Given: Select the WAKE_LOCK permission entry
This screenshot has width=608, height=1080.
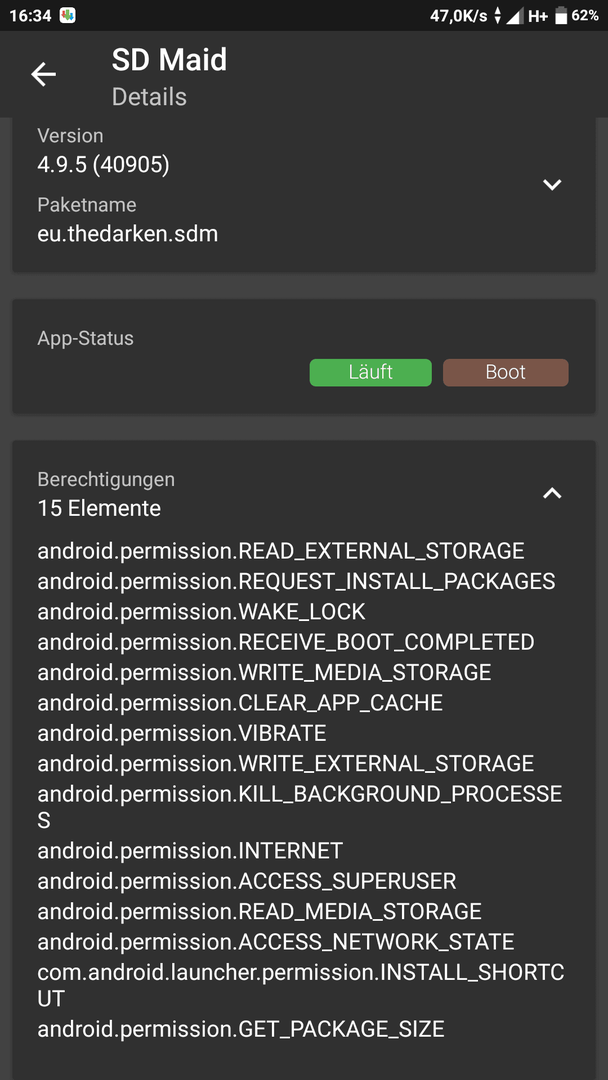Looking at the screenshot, I should tap(201, 611).
